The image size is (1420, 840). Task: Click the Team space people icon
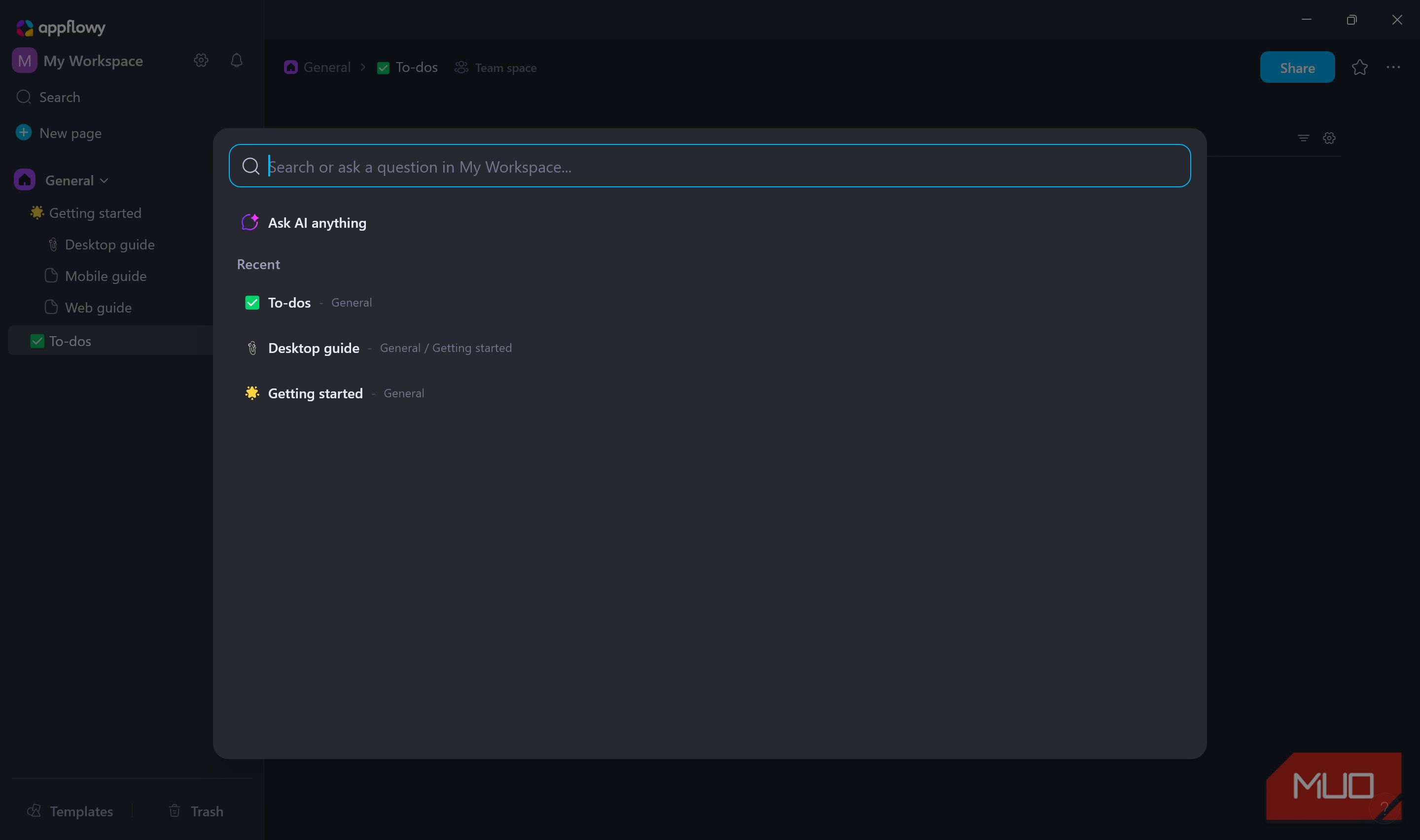click(x=461, y=68)
